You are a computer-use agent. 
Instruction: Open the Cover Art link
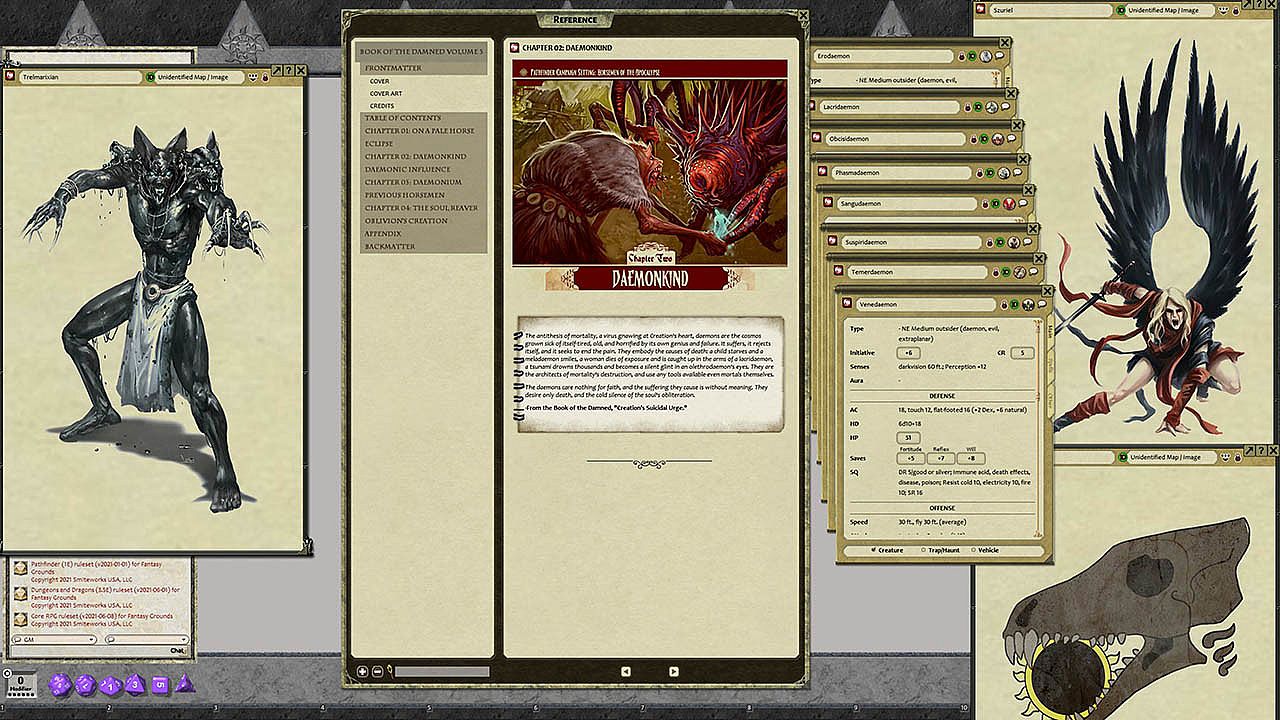click(x=386, y=93)
